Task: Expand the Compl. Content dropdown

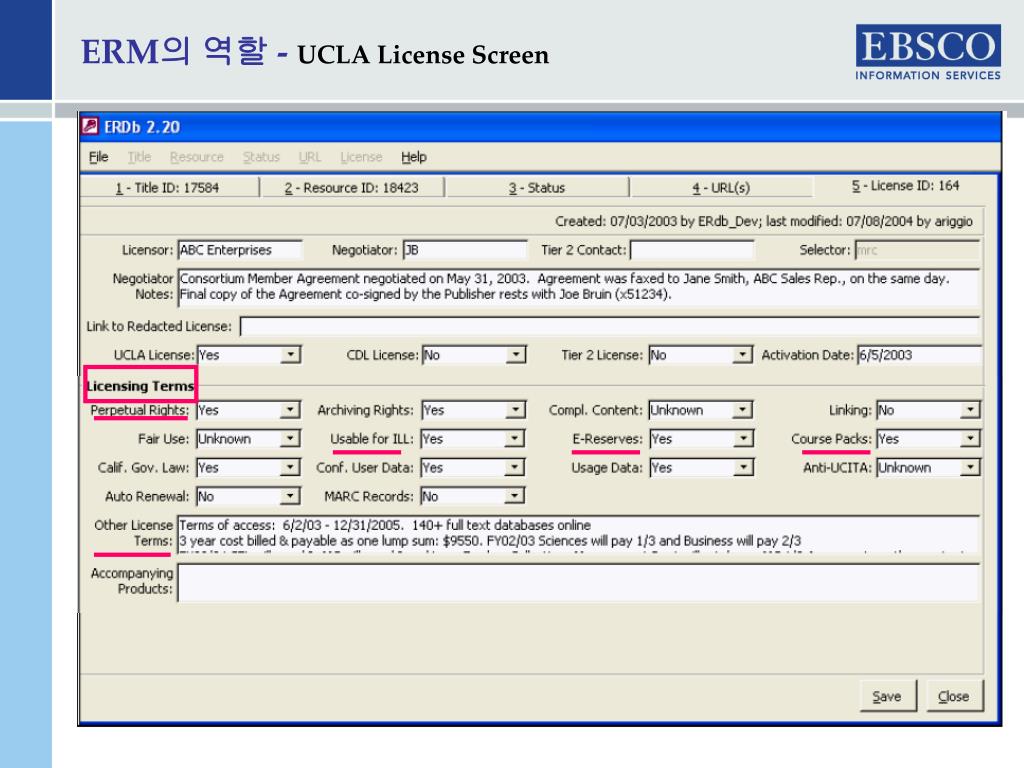Action: tap(742, 409)
